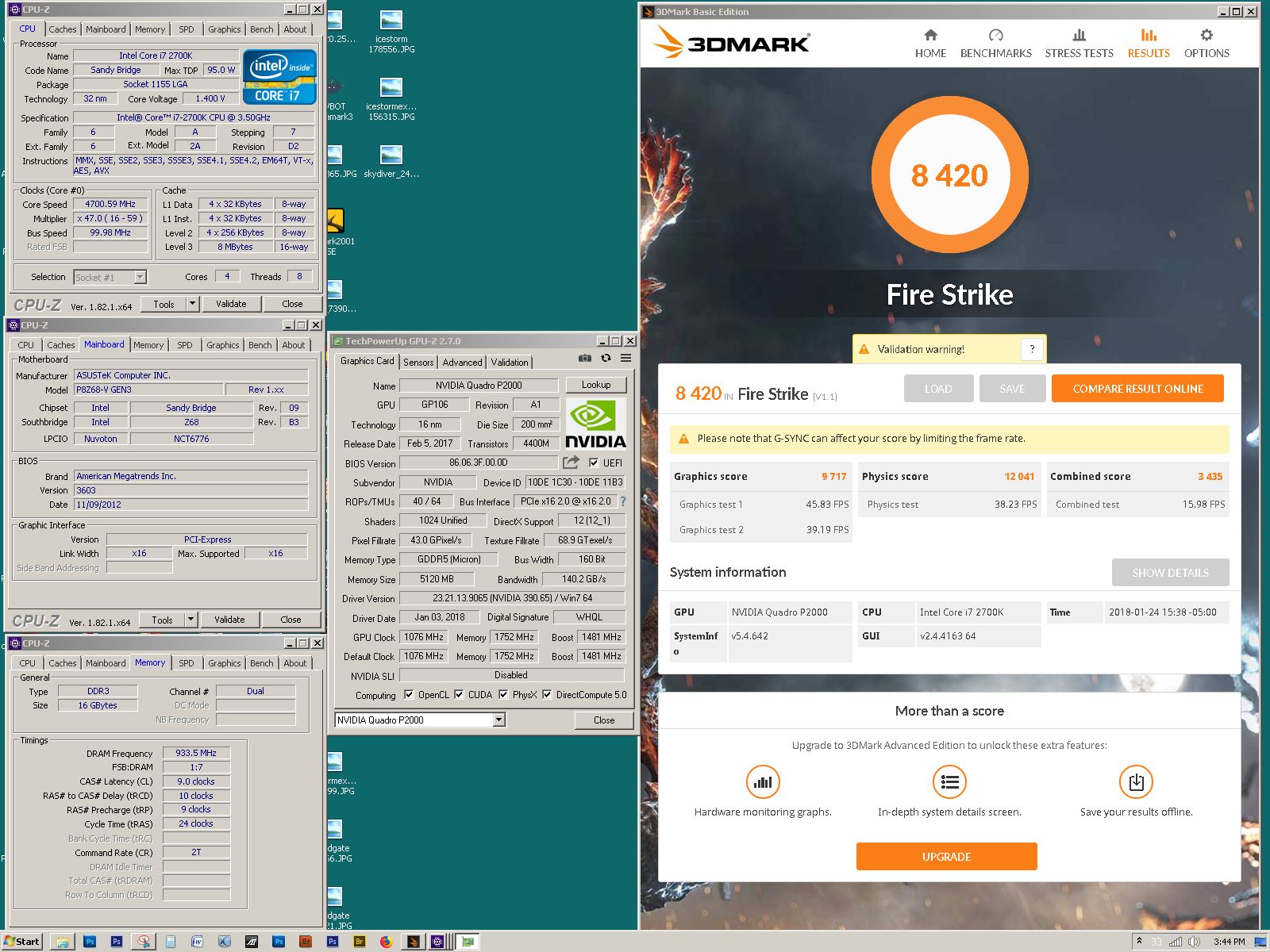This screenshot has height=952, width=1270.
Task: Refresh GPU-Z readings
Action: [x=606, y=359]
